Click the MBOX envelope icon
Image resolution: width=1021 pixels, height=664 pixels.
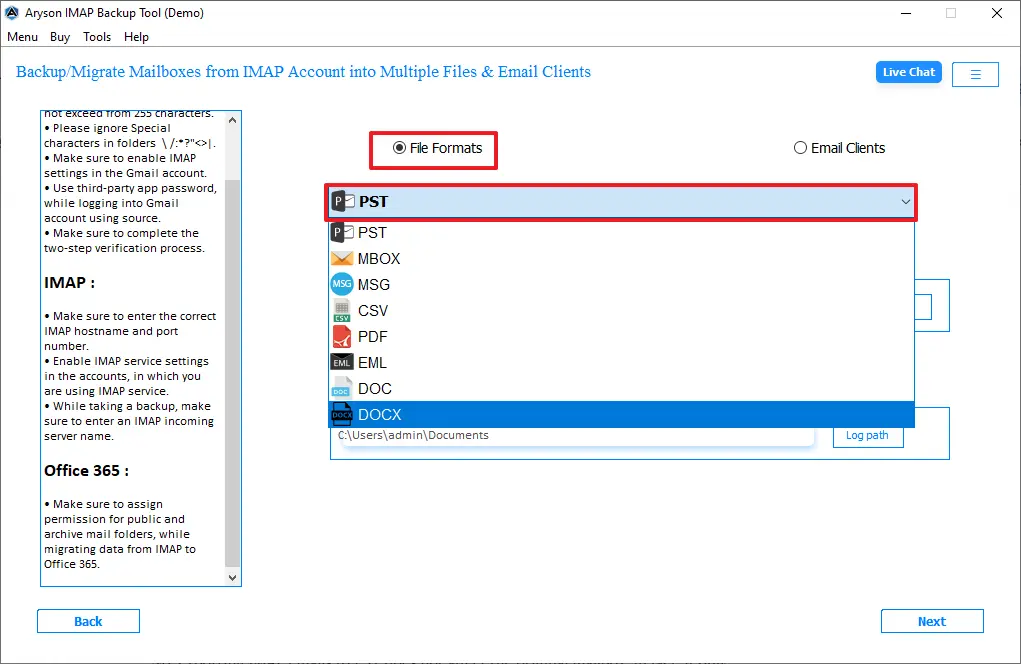coord(342,258)
